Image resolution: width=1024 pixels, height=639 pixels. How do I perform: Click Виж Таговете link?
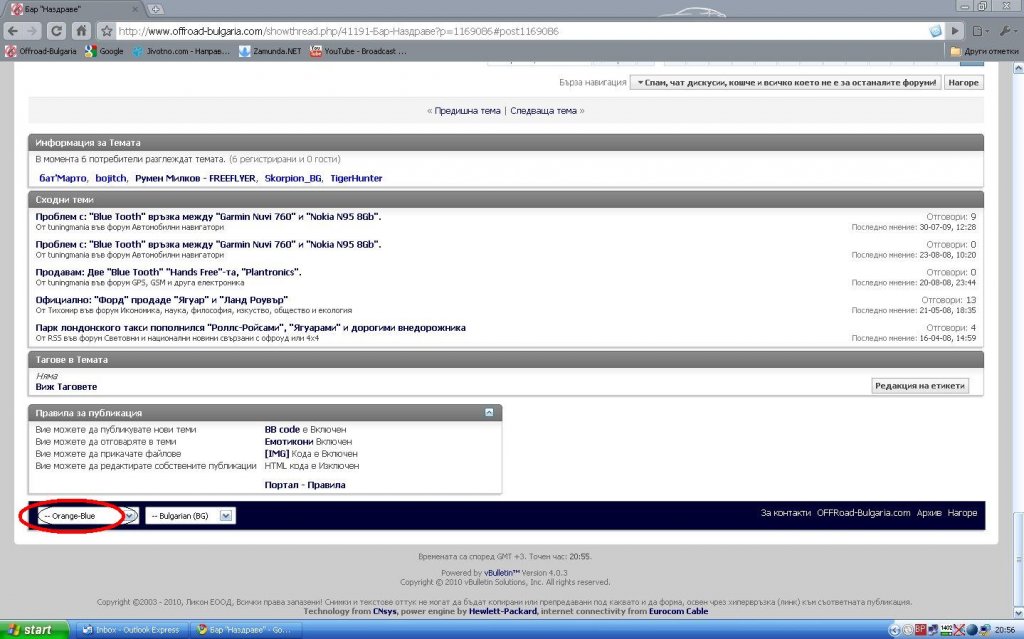click(x=66, y=387)
